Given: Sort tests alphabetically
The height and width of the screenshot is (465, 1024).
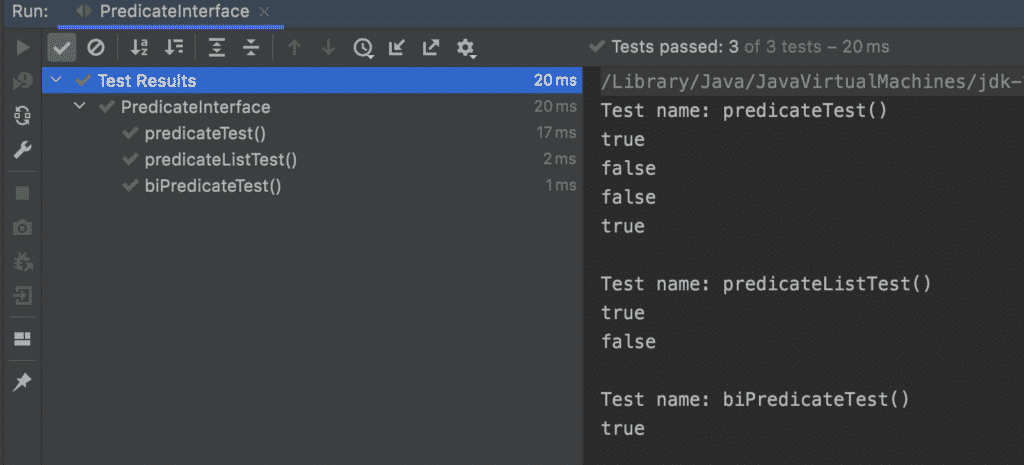Looking at the screenshot, I should (139, 47).
